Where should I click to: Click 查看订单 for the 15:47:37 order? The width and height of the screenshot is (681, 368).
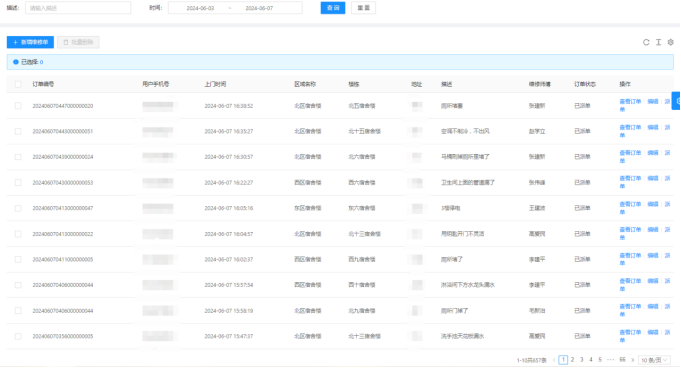coord(630,332)
